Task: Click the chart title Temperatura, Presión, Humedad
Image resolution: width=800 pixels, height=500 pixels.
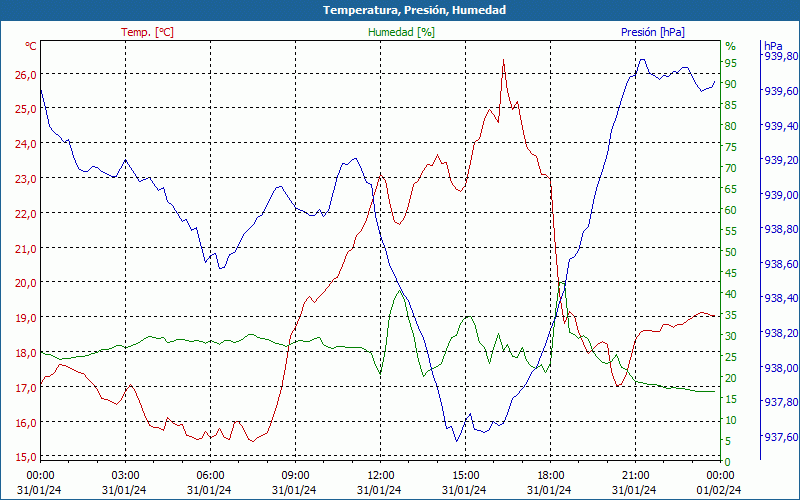Action: tap(414, 10)
